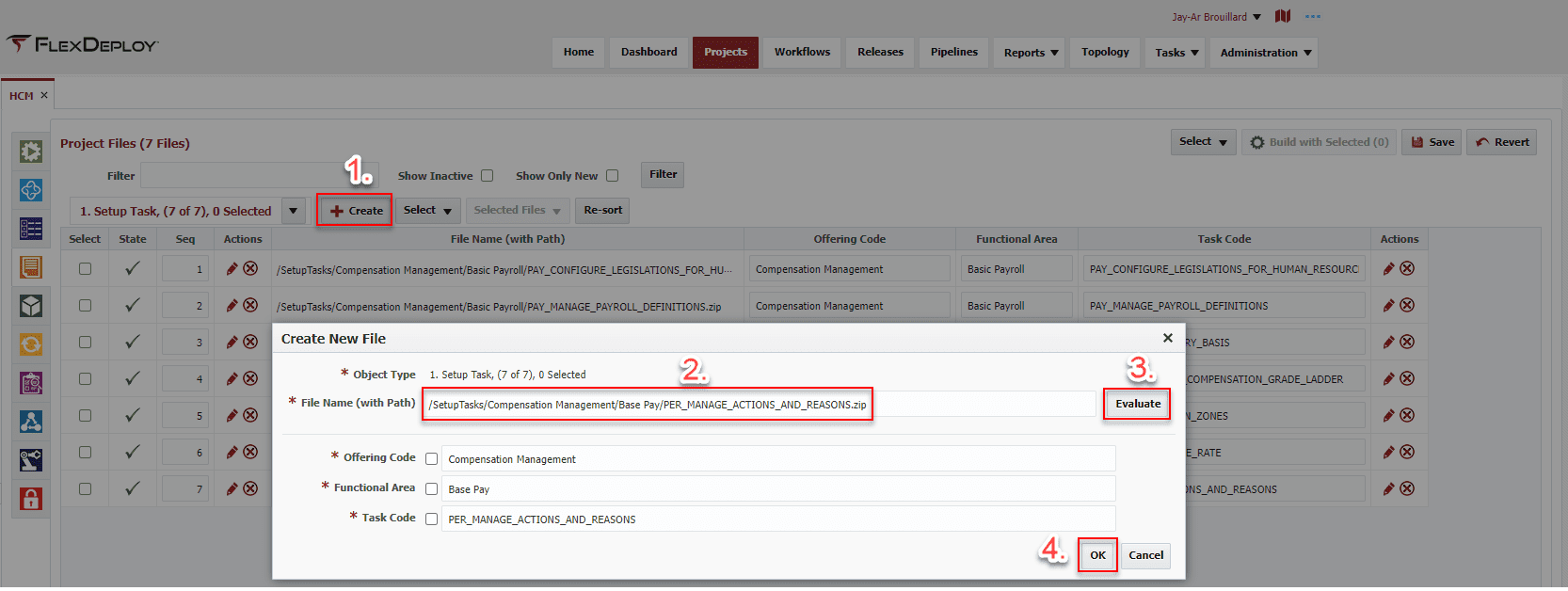Click the Re-sort button
The width and height of the screenshot is (1568, 591).
[x=602, y=211]
